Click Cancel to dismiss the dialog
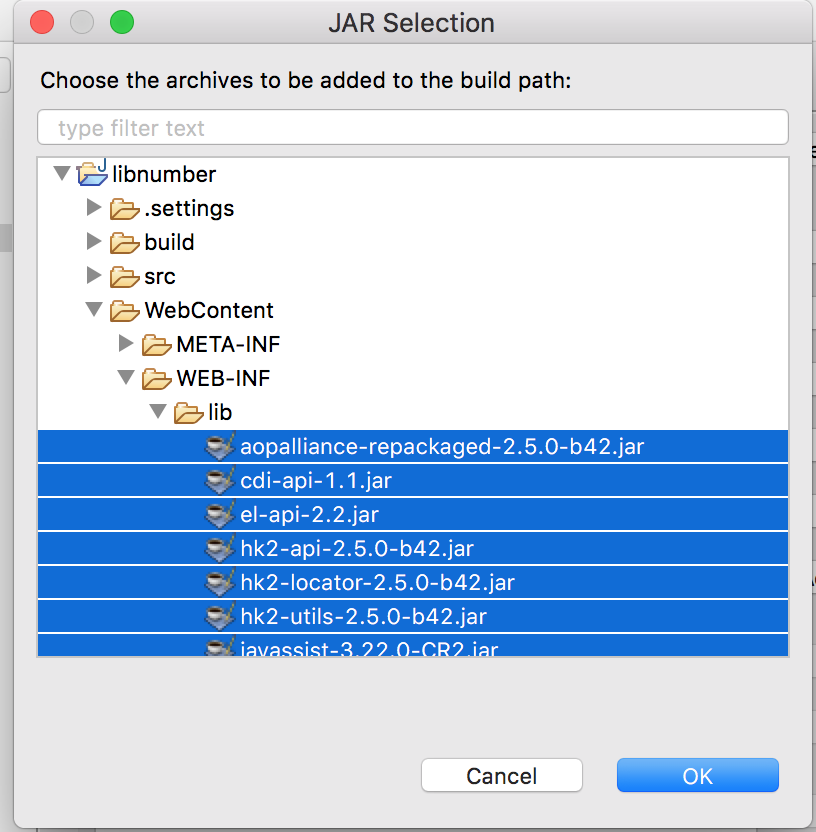The height and width of the screenshot is (832, 816). pos(502,775)
